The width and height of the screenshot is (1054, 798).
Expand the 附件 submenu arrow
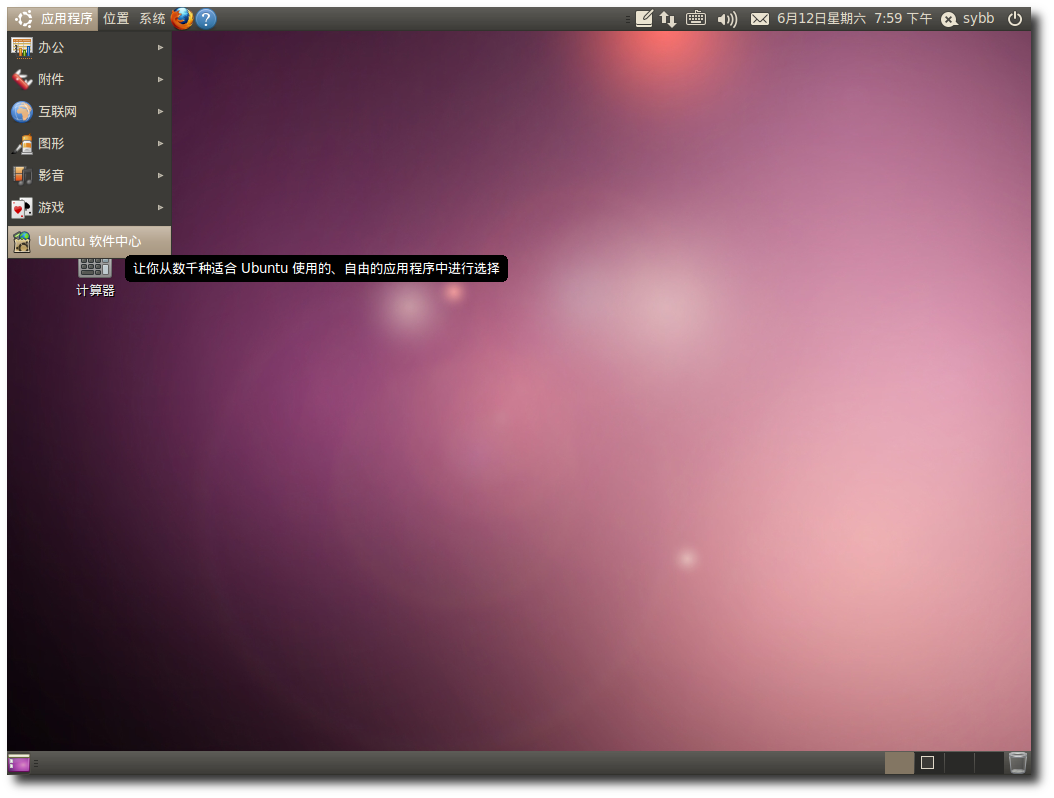click(x=161, y=79)
